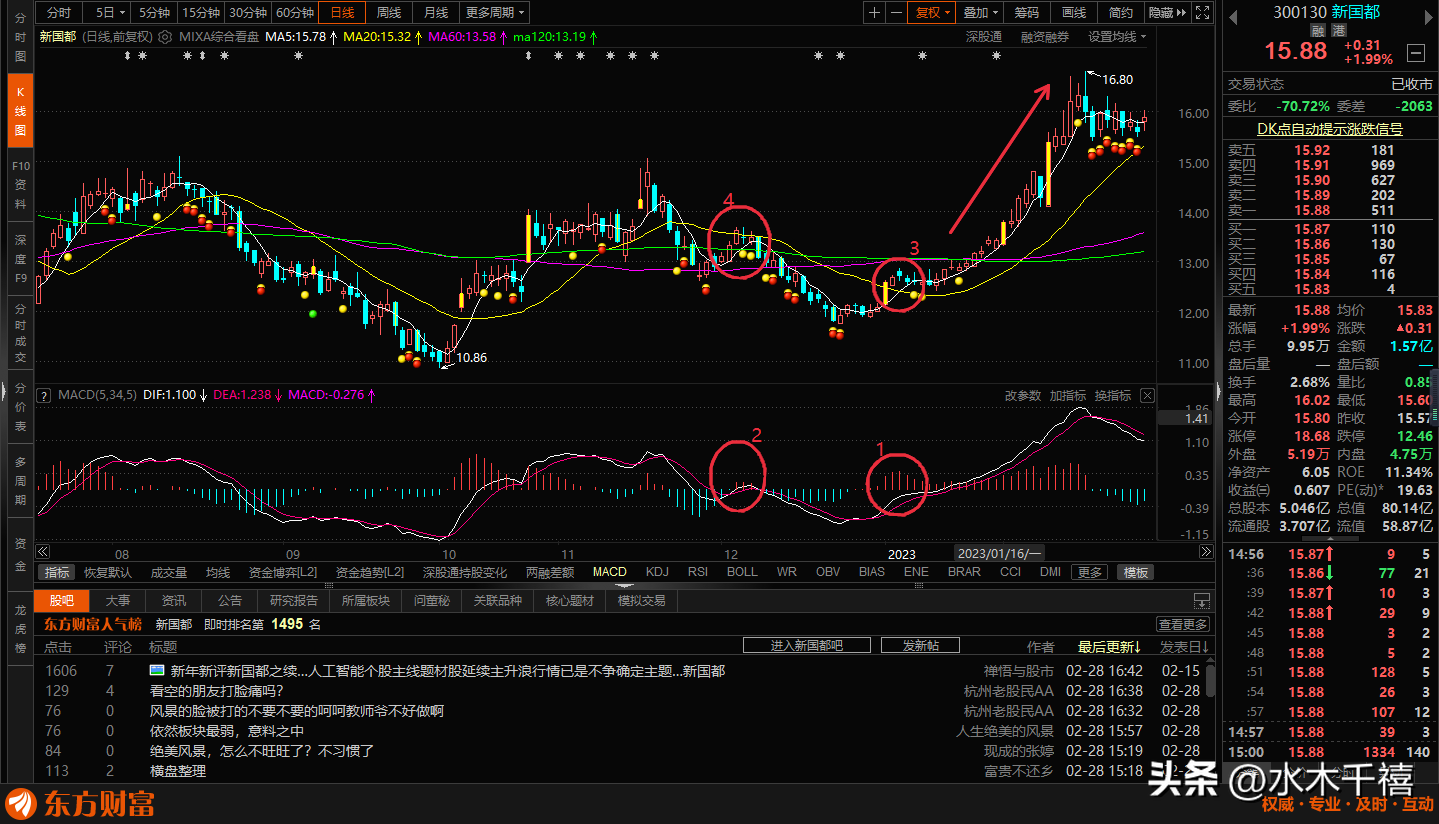Switch to 周线 weekly period

point(389,13)
